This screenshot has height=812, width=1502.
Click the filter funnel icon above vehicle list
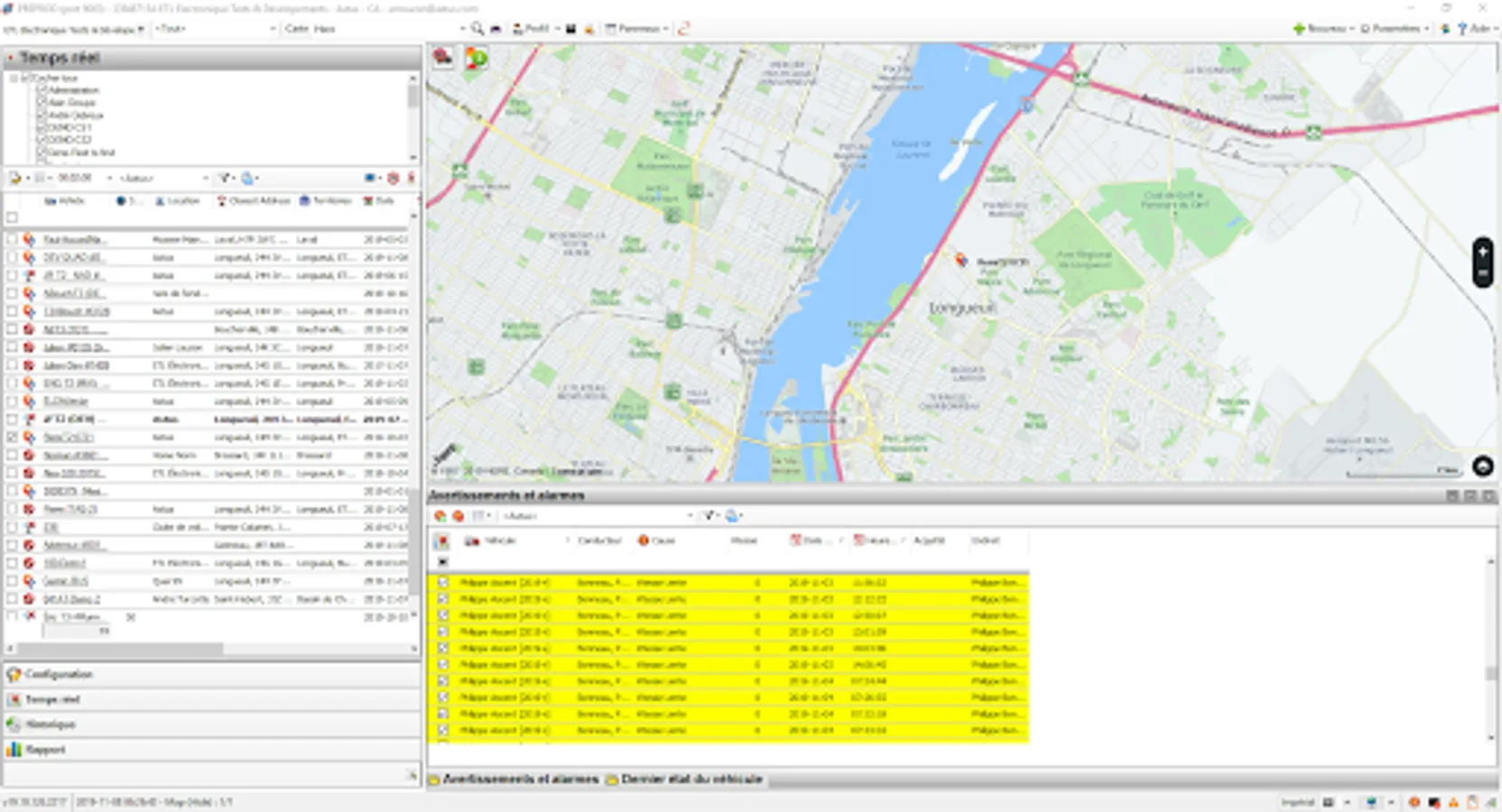click(x=224, y=178)
